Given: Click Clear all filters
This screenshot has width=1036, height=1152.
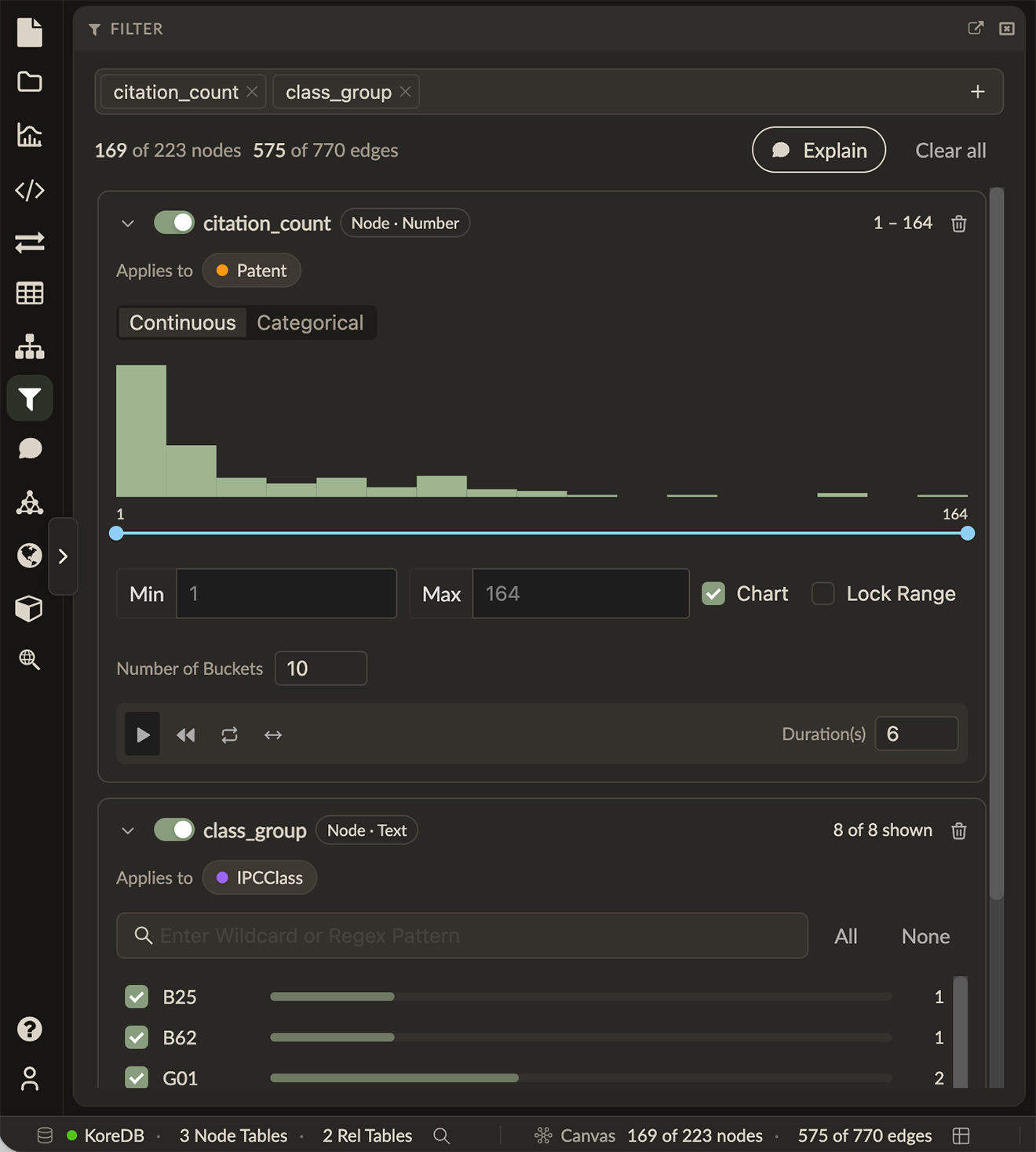Looking at the screenshot, I should pyautogui.click(x=950, y=151).
